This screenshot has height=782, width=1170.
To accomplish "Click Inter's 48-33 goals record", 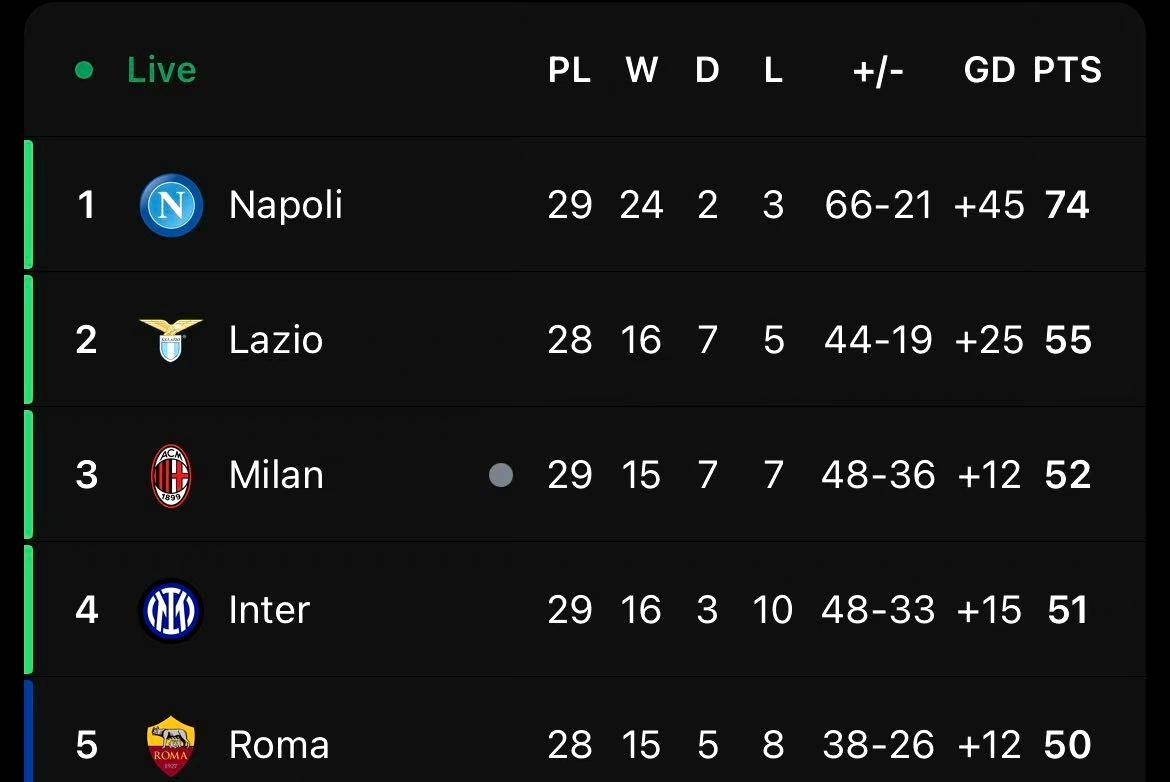I will pos(878,610).
